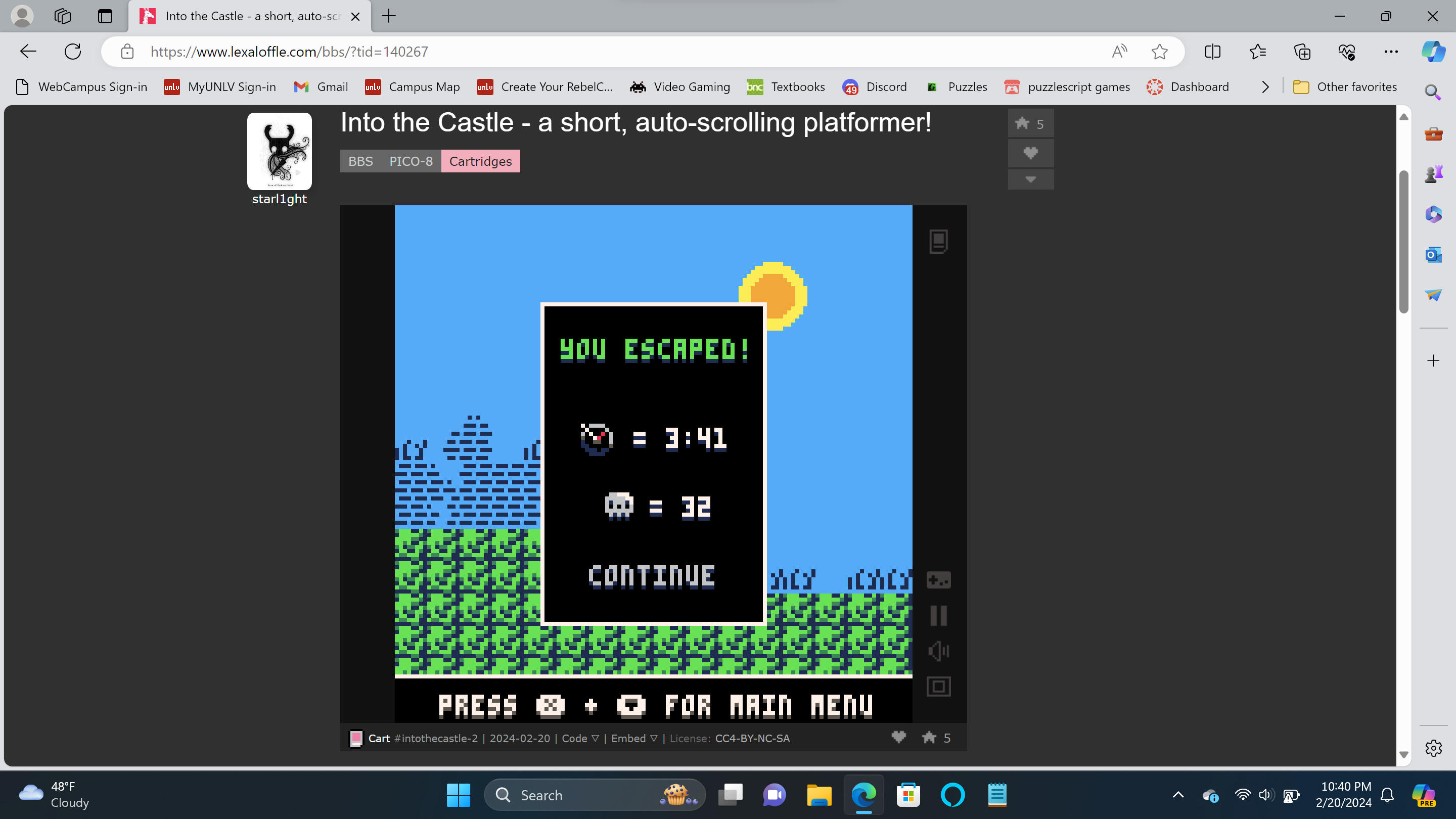This screenshot has height=819, width=1456.
Task: Open the browser profile icon
Action: point(22,16)
